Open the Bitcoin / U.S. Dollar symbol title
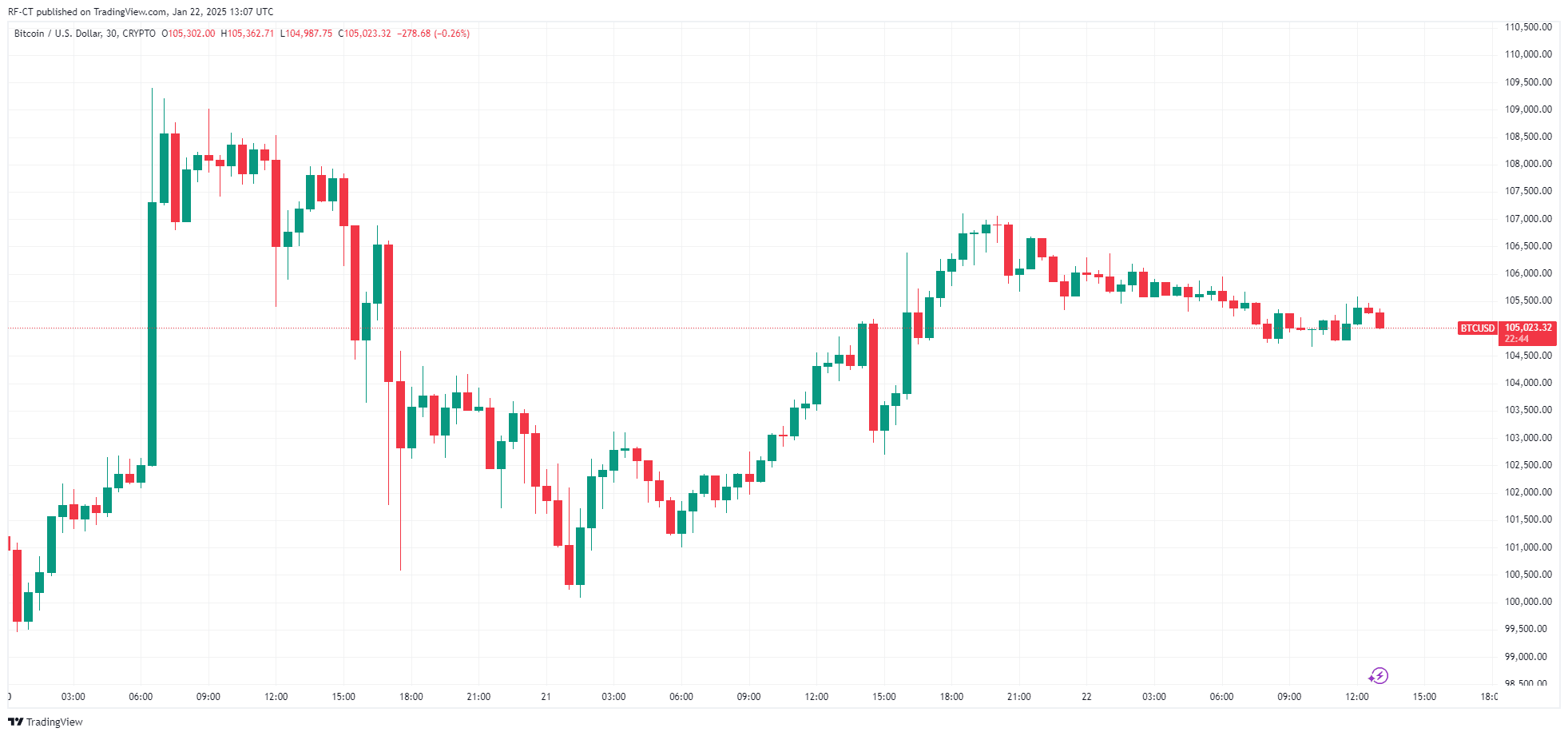 click(85, 34)
